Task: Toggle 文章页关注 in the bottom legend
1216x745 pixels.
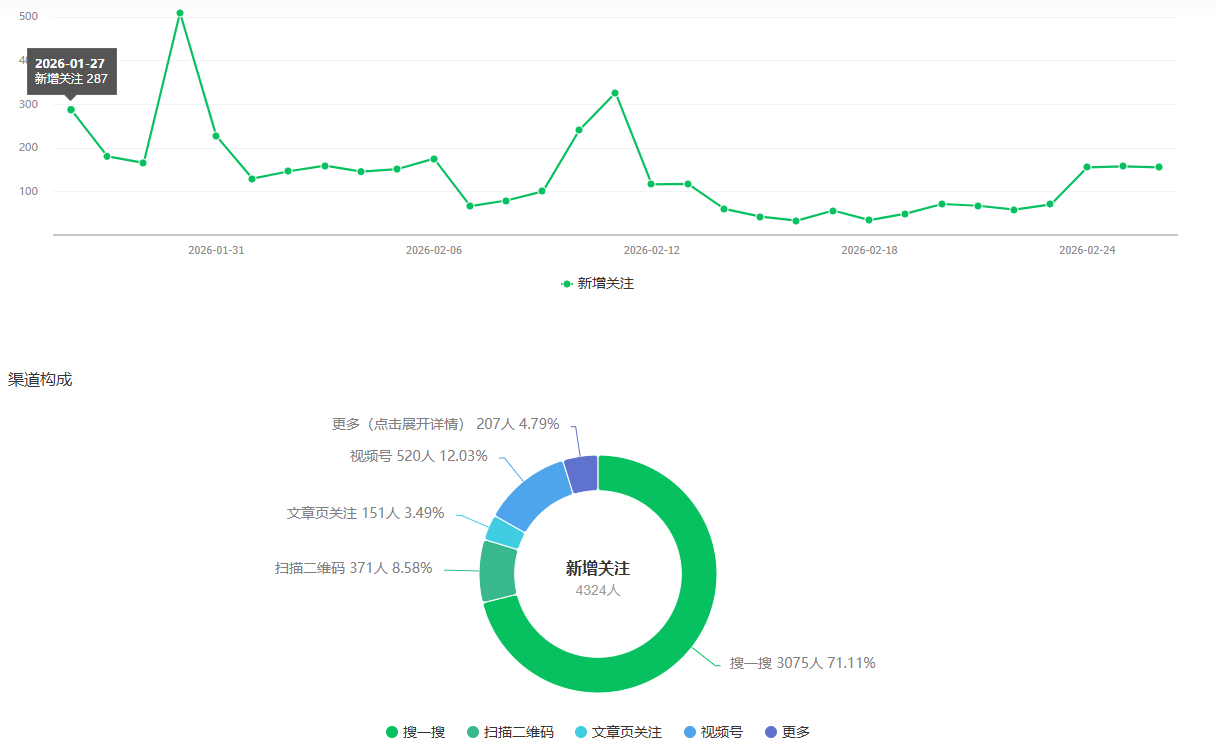Action: point(618,732)
